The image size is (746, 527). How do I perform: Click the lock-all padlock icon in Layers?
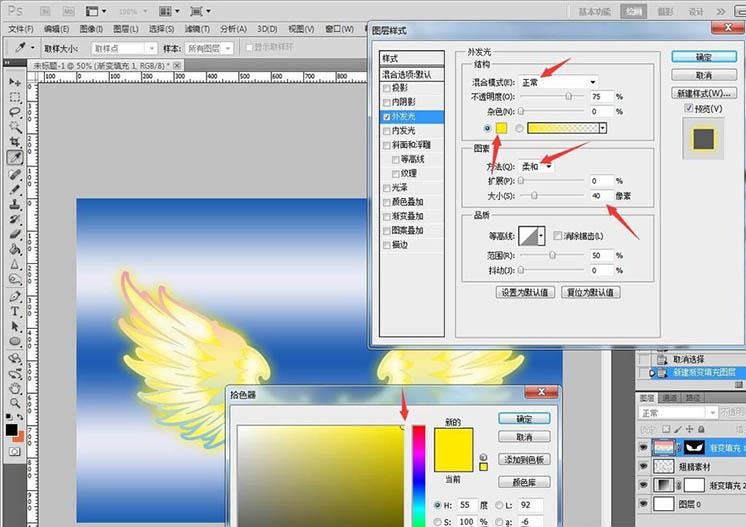tap(701, 429)
